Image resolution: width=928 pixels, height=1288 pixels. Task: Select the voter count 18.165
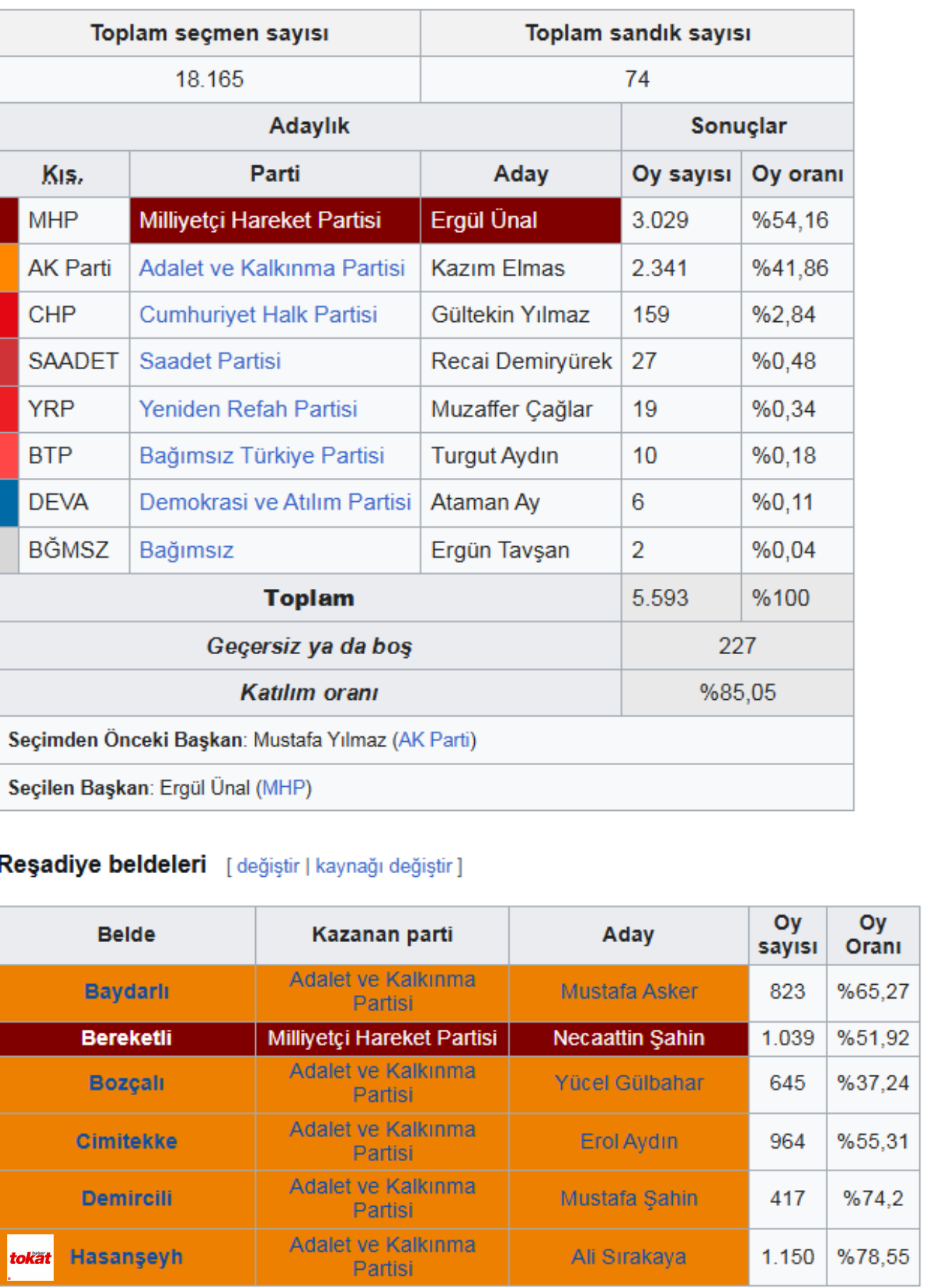point(209,79)
